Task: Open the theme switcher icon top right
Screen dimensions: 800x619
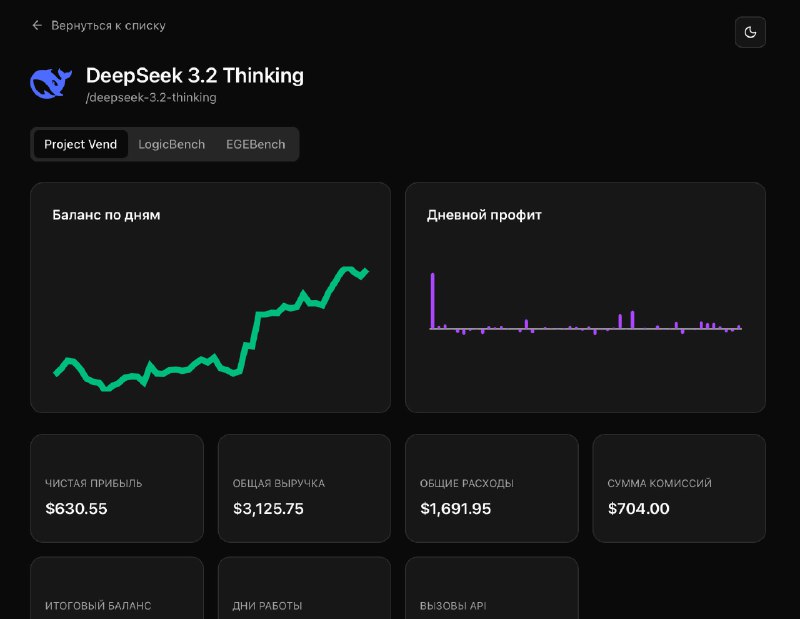Action: pyautogui.click(x=750, y=32)
